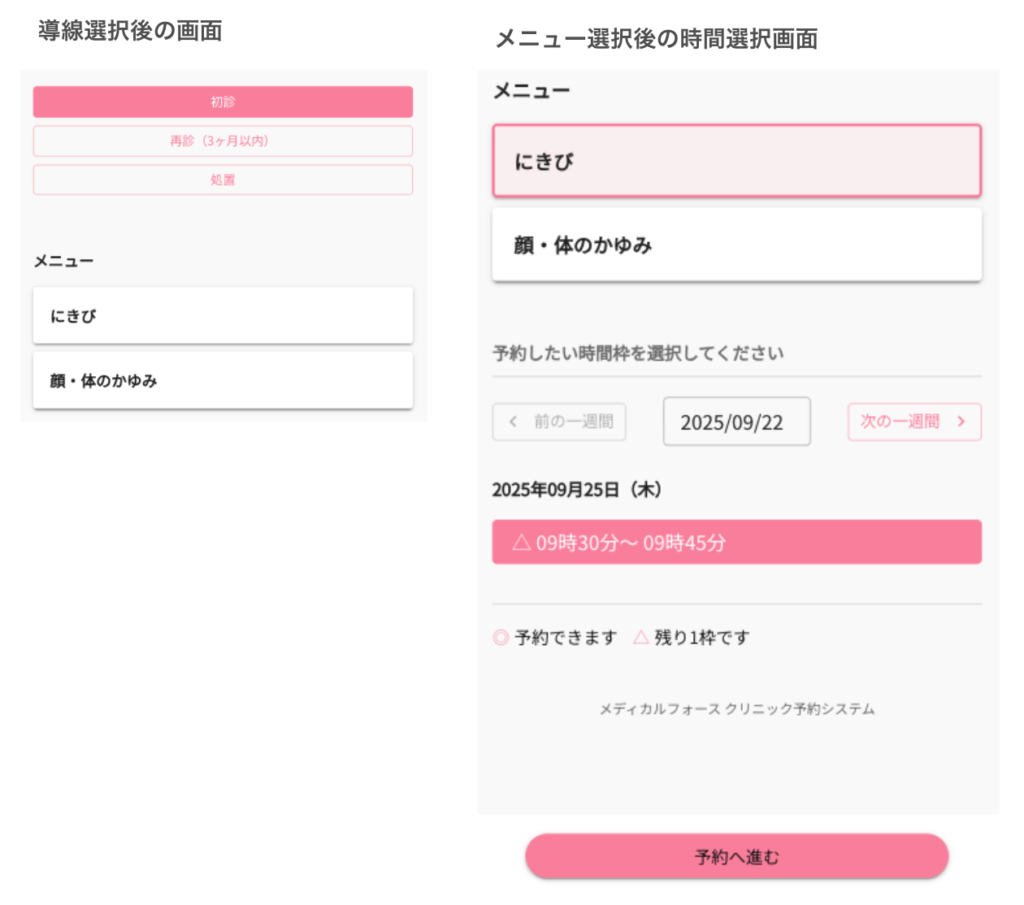Select the filled pink 初診 button
This screenshot has height=905, width=1024.
pyautogui.click(x=222, y=102)
